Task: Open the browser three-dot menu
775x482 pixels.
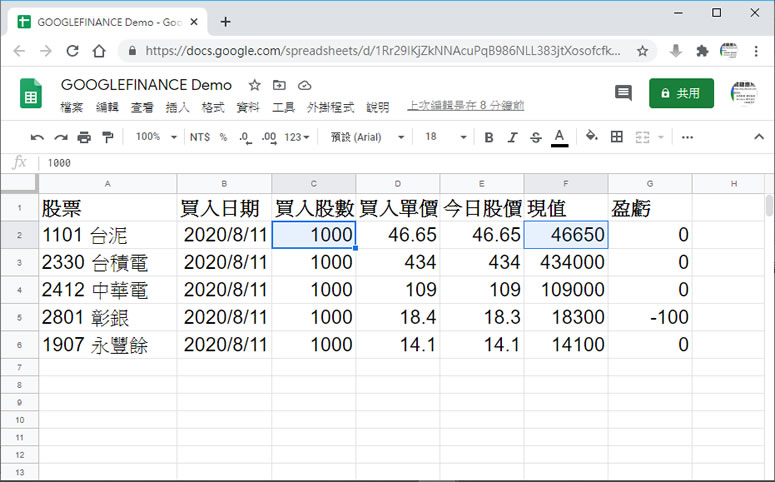Action: tap(756, 50)
